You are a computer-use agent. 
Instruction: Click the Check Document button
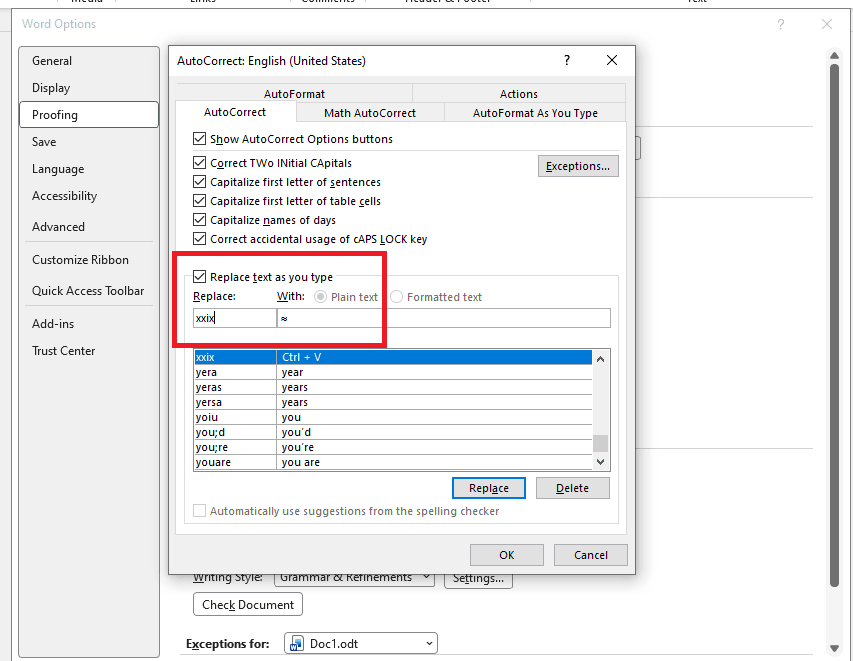[x=248, y=604]
